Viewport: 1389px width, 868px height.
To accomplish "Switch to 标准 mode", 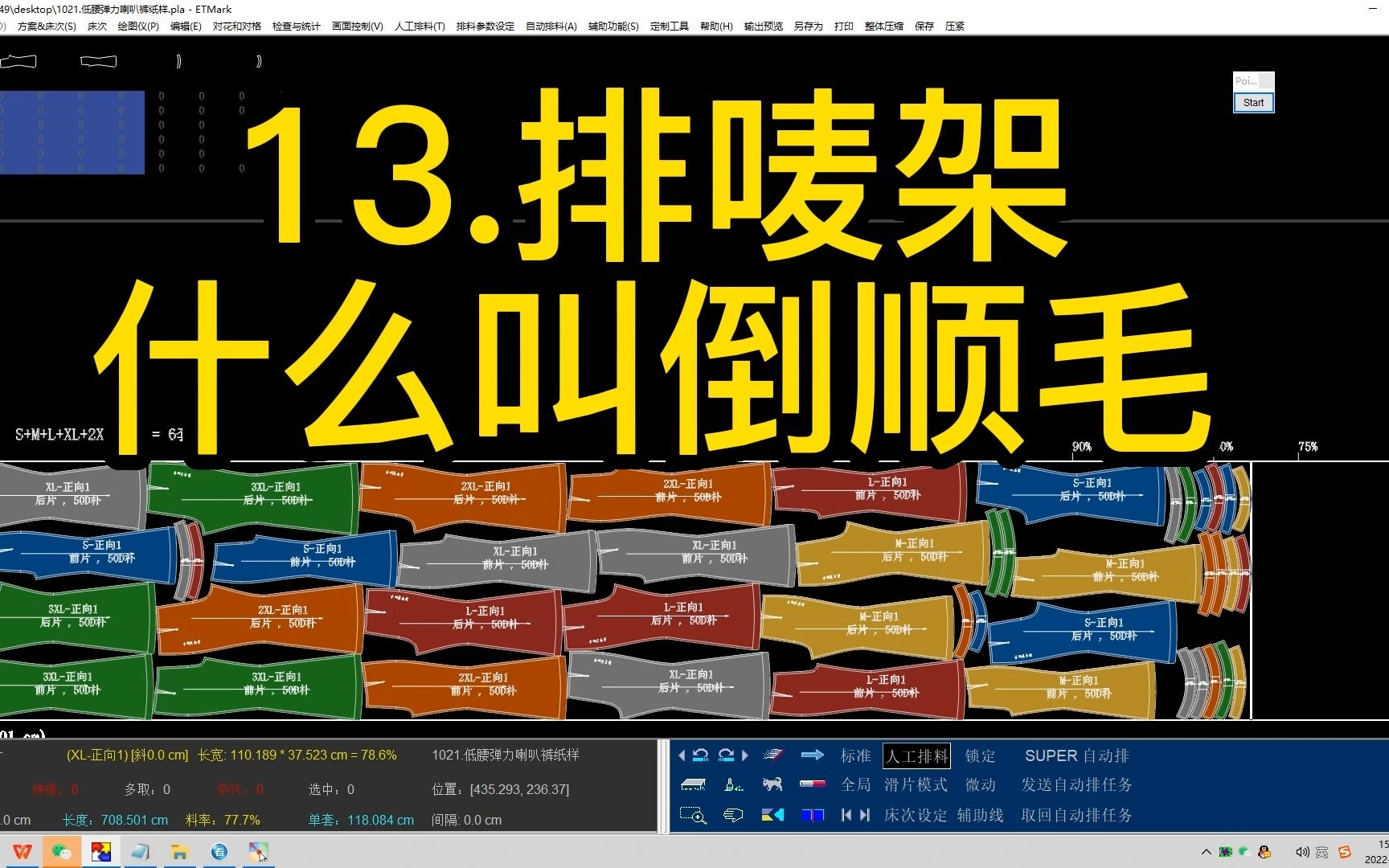I will (856, 755).
